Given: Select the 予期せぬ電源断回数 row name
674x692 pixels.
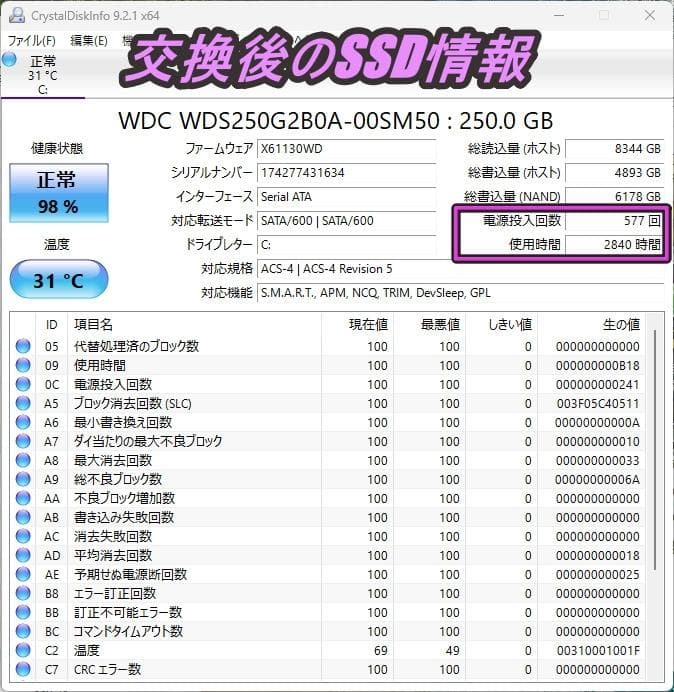Looking at the screenshot, I should [130, 574].
